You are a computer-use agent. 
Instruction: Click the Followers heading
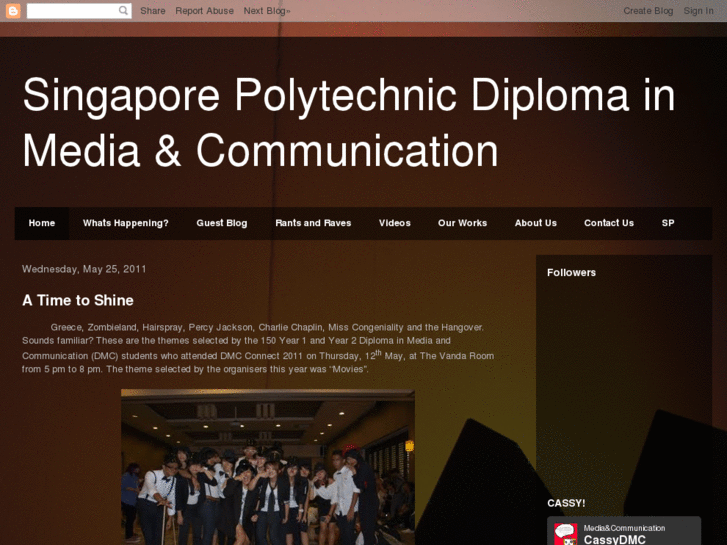coord(571,273)
